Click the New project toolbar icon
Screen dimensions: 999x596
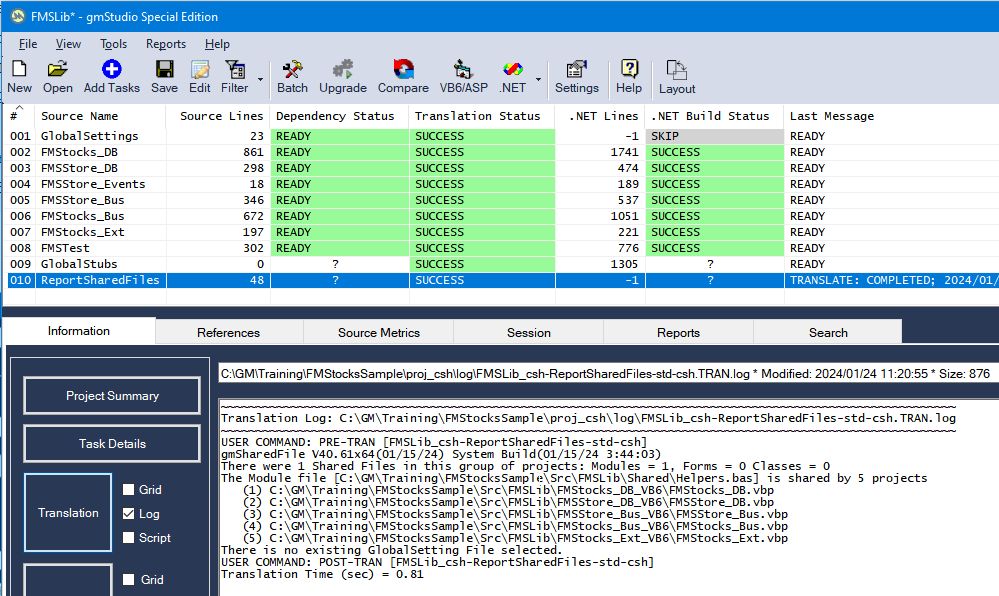tap(19, 70)
